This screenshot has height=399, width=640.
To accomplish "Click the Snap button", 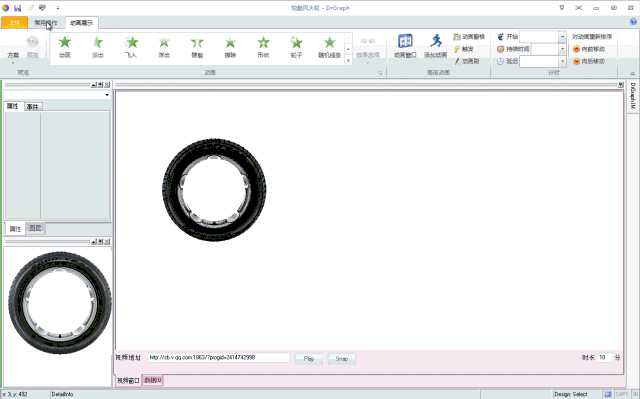I will [x=342, y=359].
